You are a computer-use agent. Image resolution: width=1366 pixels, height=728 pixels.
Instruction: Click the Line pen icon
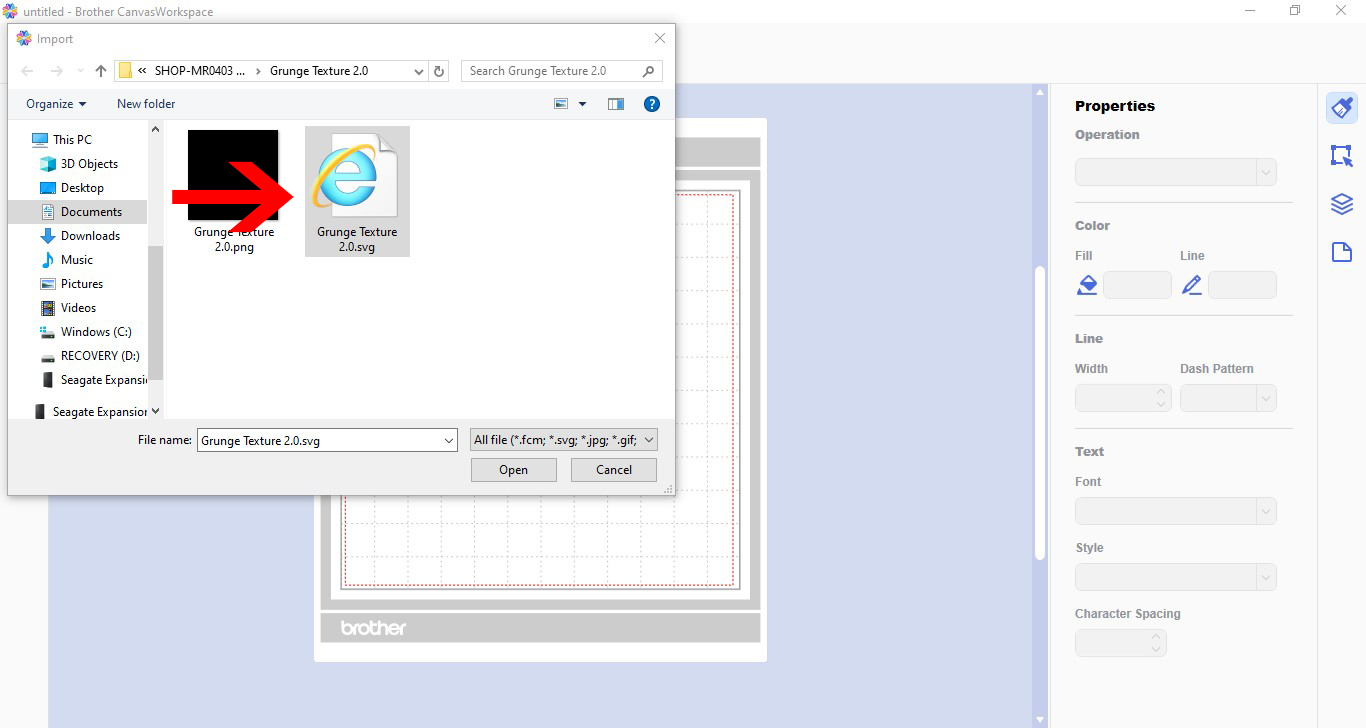point(1191,284)
